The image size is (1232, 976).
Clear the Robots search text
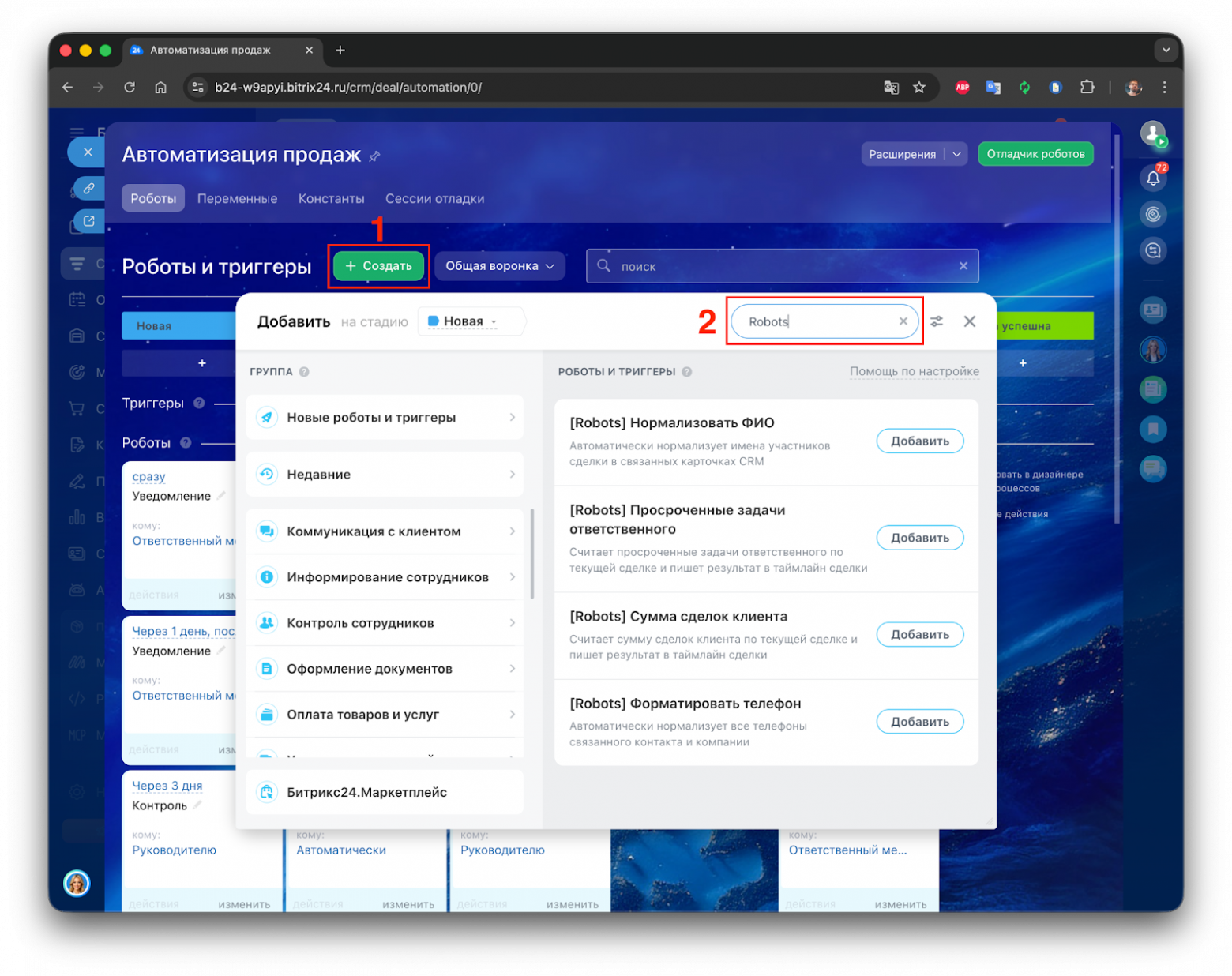click(903, 321)
